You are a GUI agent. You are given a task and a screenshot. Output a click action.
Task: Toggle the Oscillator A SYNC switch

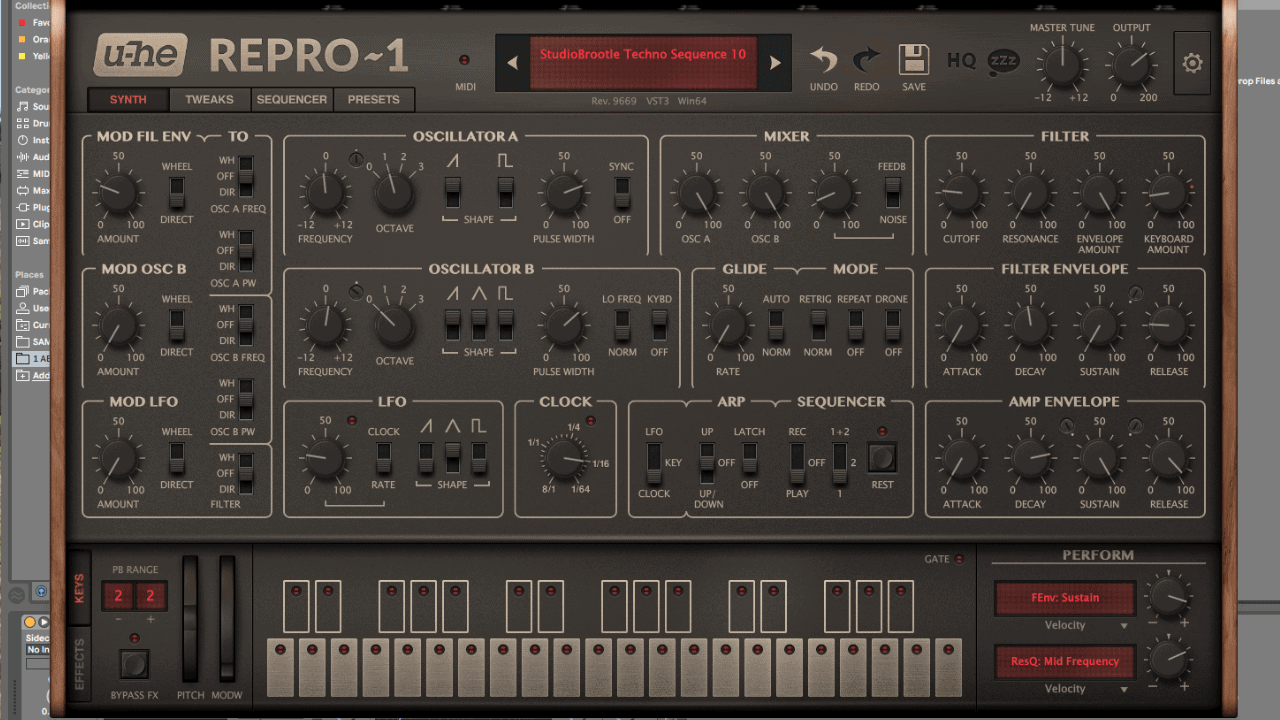click(x=621, y=192)
